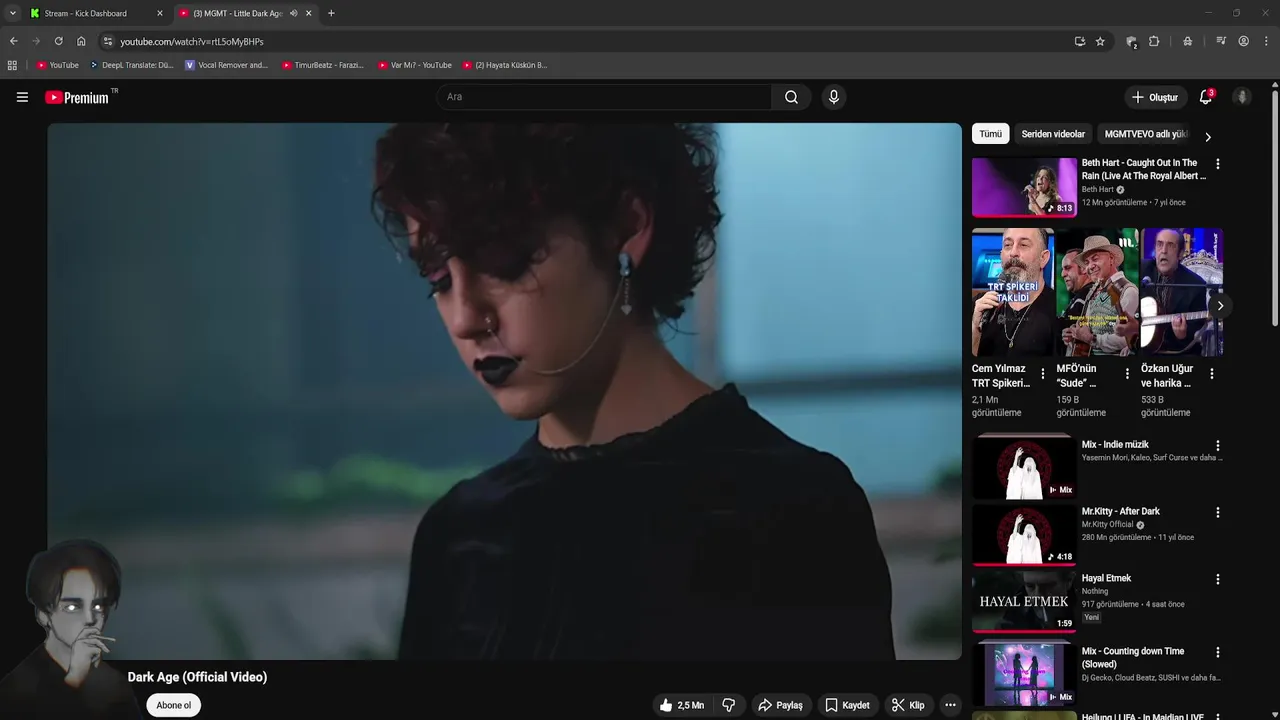The height and width of the screenshot is (720, 1280).
Task: Open options for Mr.Kitty - After Dark
Action: click(x=1217, y=513)
